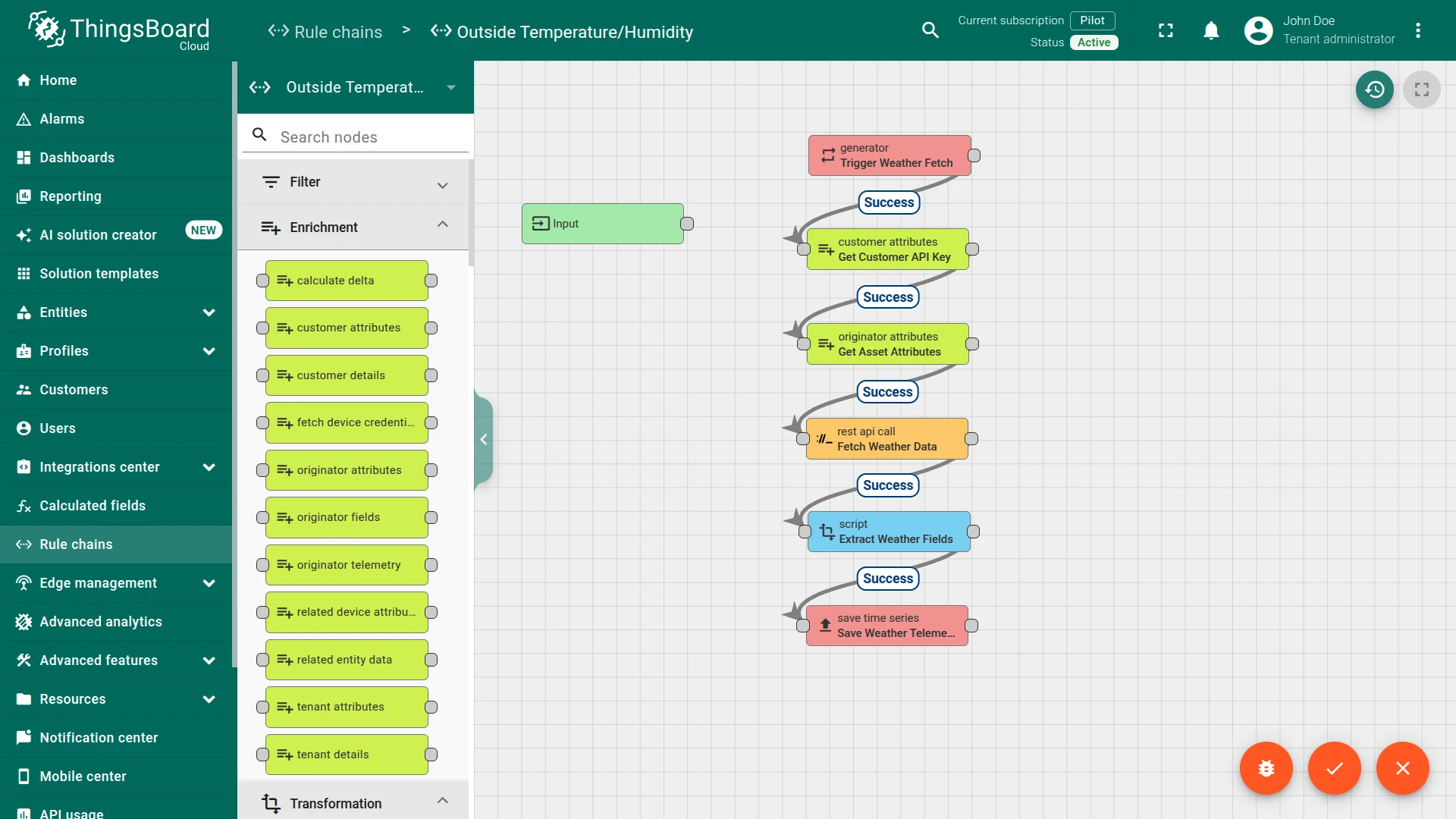Click Outside Temperature/Humidity breadcrumb
The width and height of the screenshot is (1456, 819).
coord(562,31)
